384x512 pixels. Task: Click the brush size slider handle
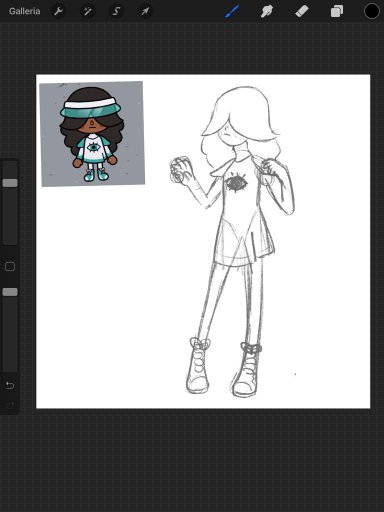coord(10,183)
